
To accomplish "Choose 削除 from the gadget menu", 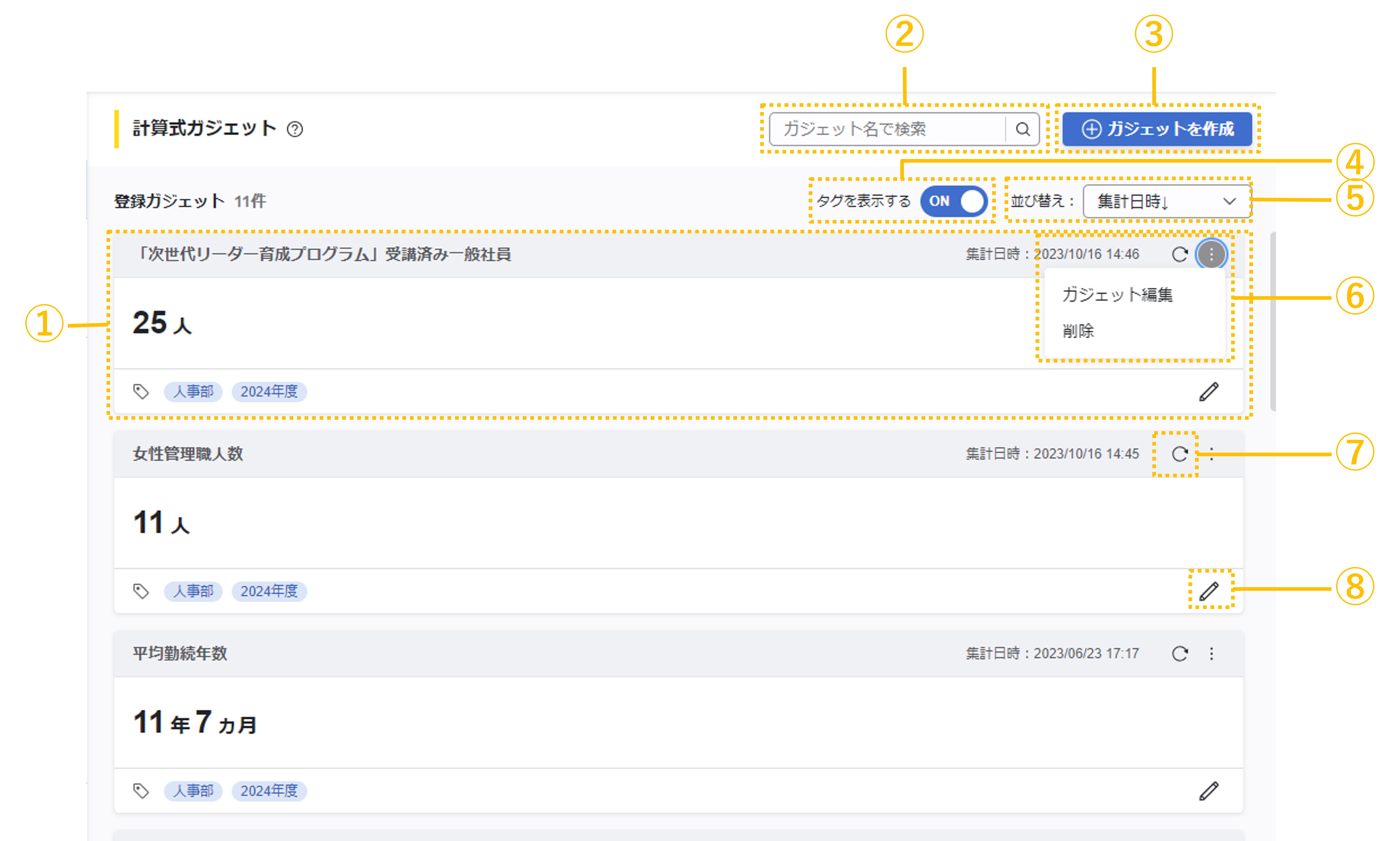I will pyautogui.click(x=1078, y=331).
